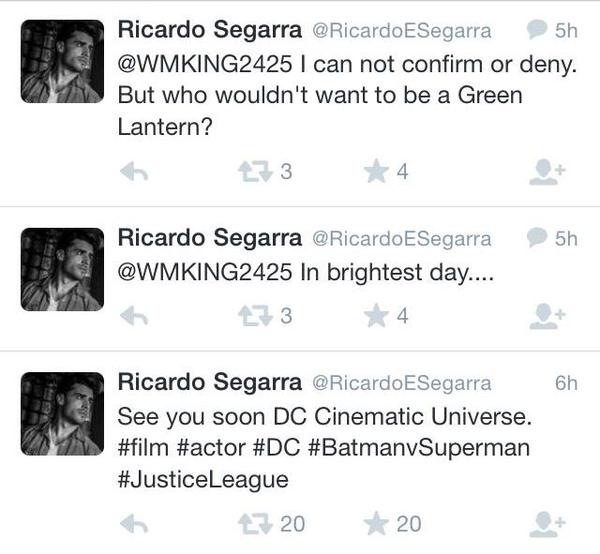Viewport: 600px width, 554px height.
Task: Open @RicardoESegarra handle on the second tweet
Action: coord(401,238)
